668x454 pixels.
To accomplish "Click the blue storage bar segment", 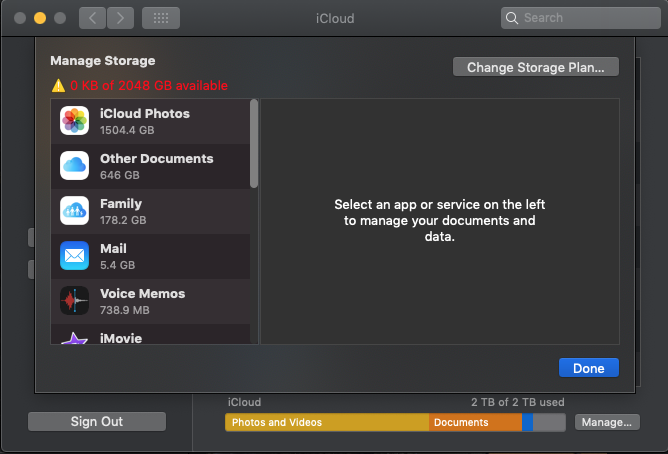I will [x=527, y=422].
